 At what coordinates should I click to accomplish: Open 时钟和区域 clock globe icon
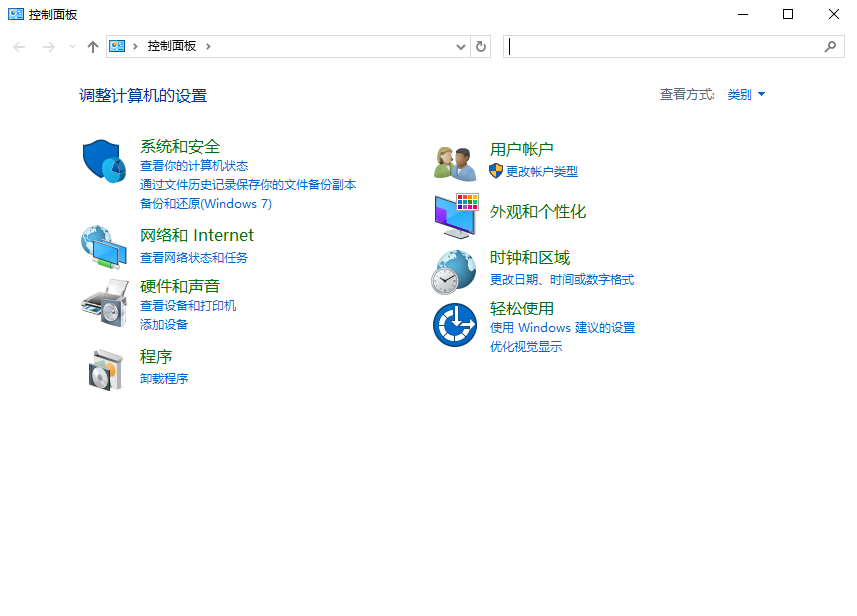455,271
